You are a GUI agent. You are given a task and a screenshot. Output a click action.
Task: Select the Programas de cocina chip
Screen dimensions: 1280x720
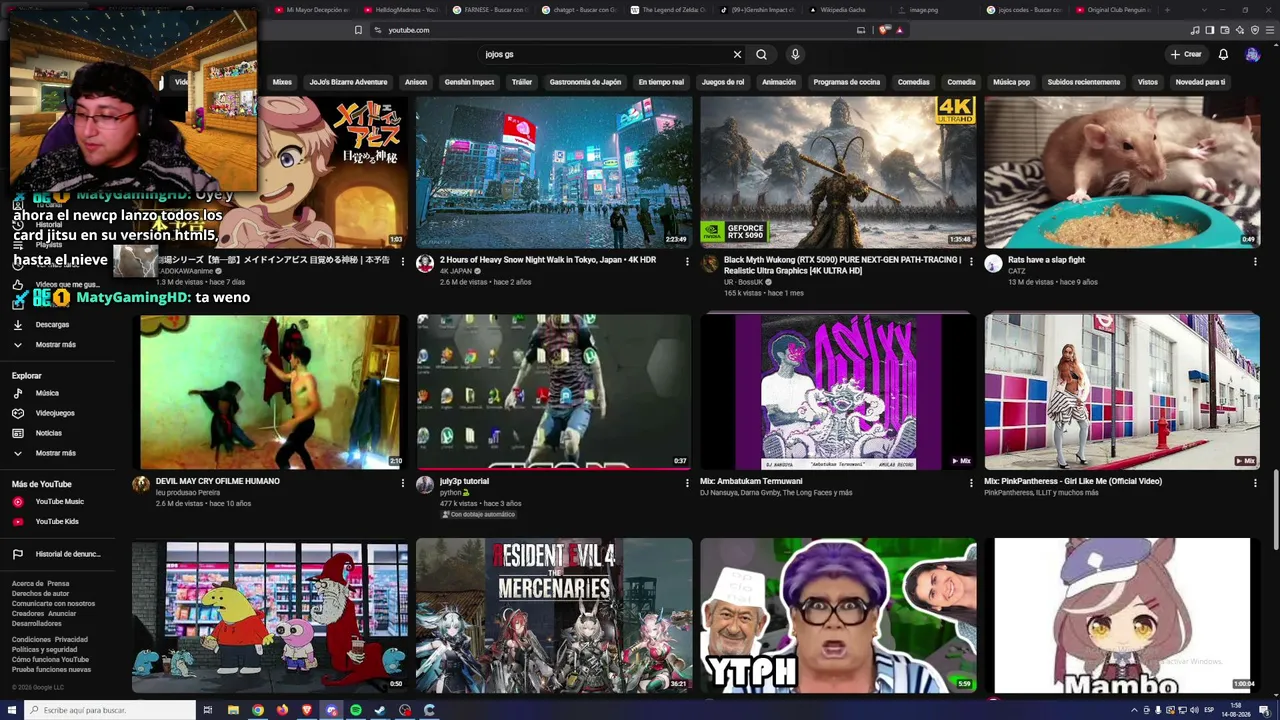coord(847,82)
